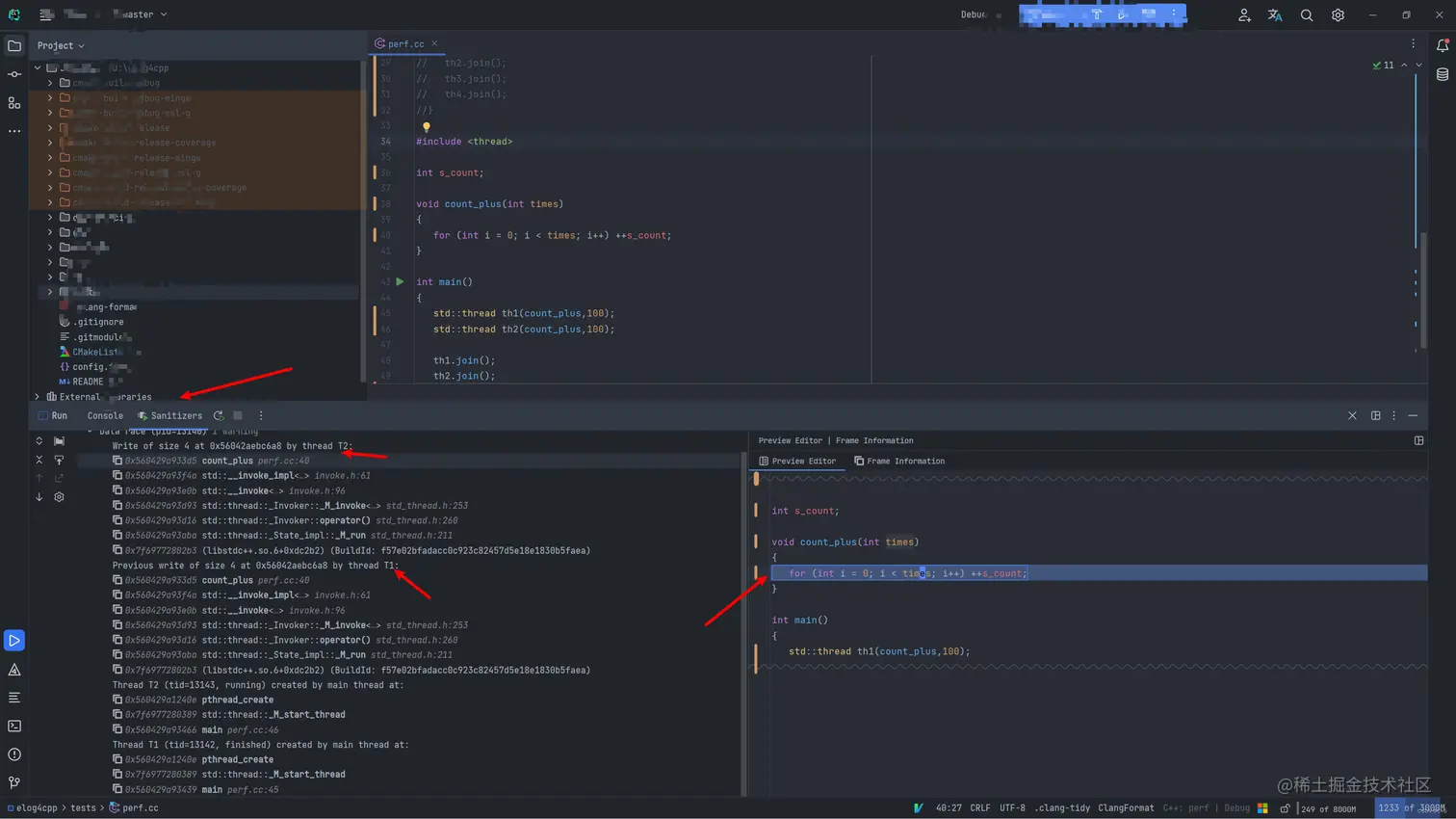This screenshot has width=1456, height=819.
Task: Show more tool windows (three dots) in left stripe
Action: click(x=14, y=131)
